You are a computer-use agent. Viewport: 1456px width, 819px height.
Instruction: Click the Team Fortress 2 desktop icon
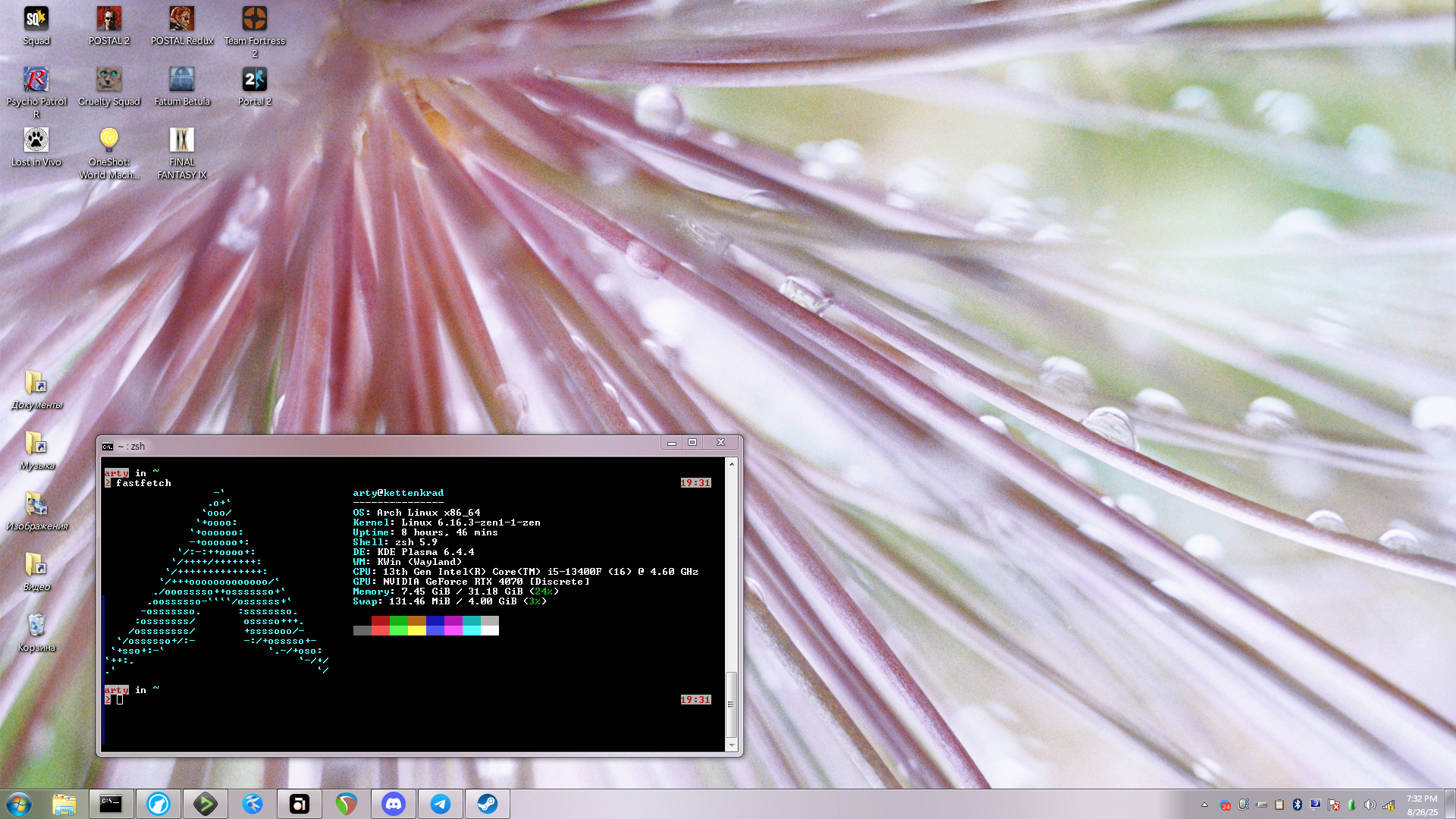[x=255, y=19]
